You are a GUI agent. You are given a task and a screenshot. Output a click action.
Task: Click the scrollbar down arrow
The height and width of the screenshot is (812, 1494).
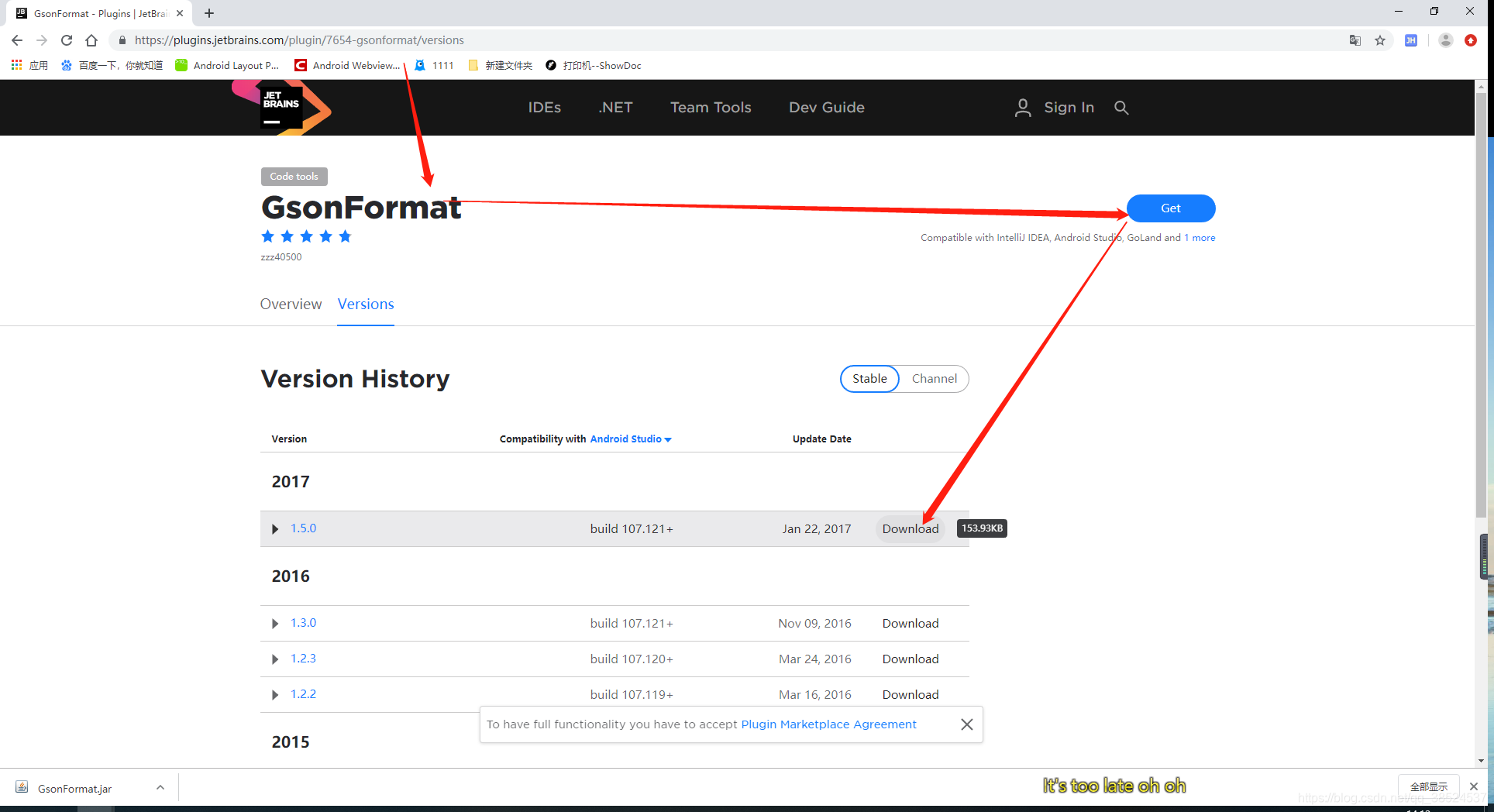[x=1481, y=761]
